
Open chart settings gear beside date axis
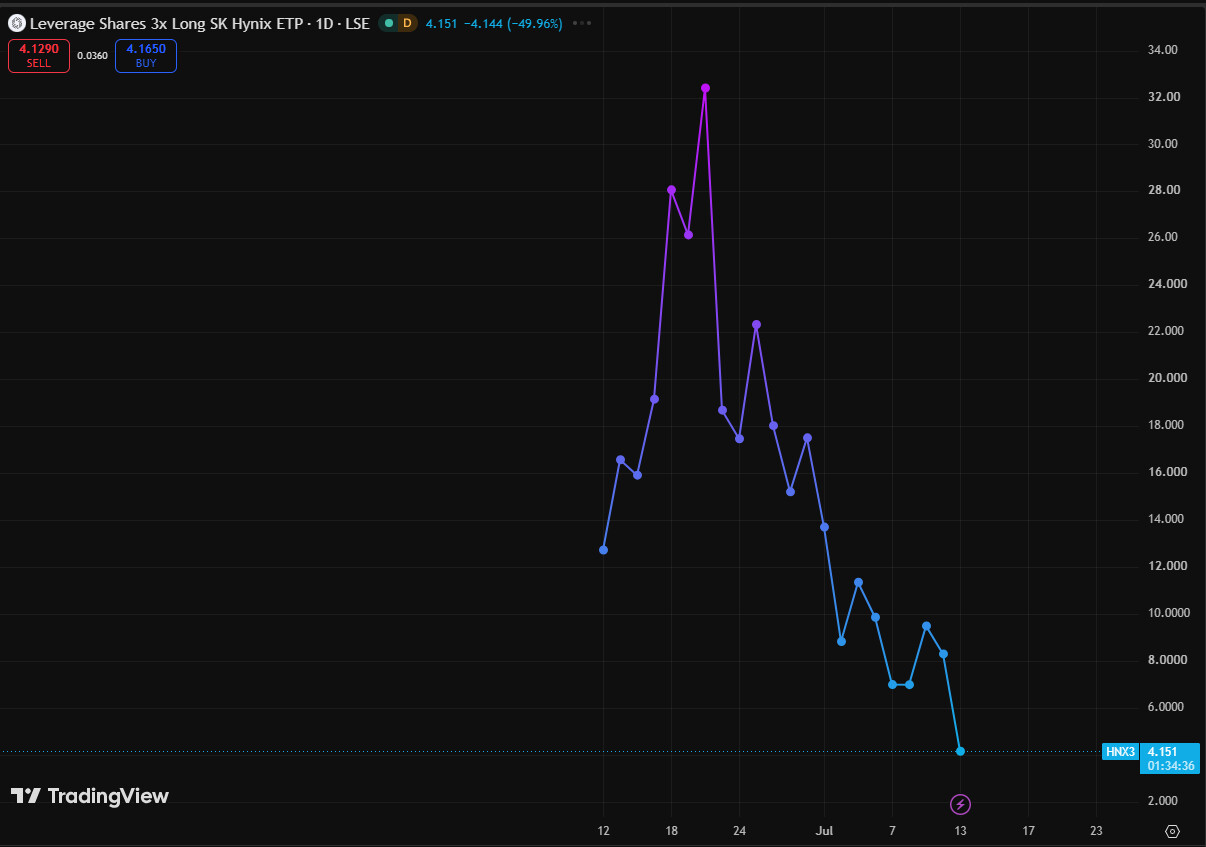[1173, 831]
